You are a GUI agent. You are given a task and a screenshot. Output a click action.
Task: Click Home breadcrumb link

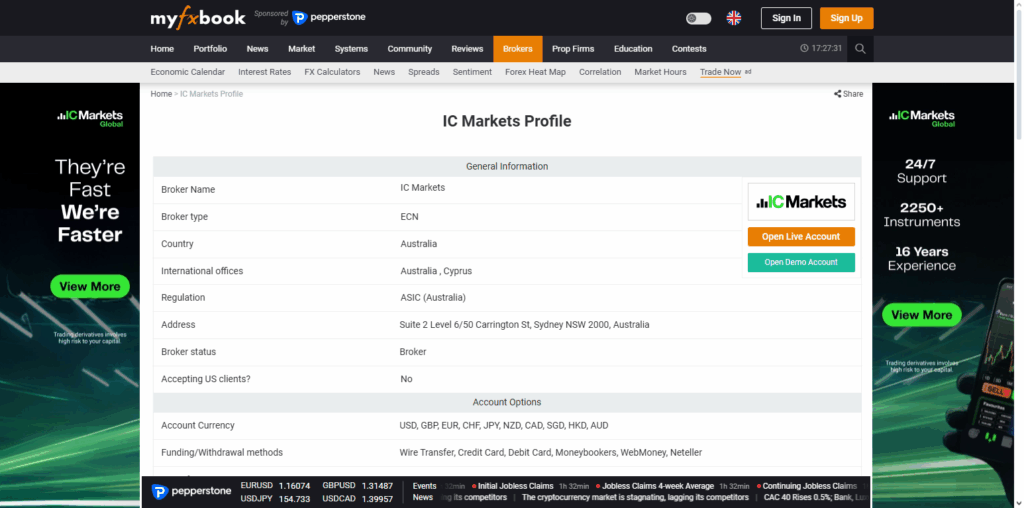(x=161, y=94)
